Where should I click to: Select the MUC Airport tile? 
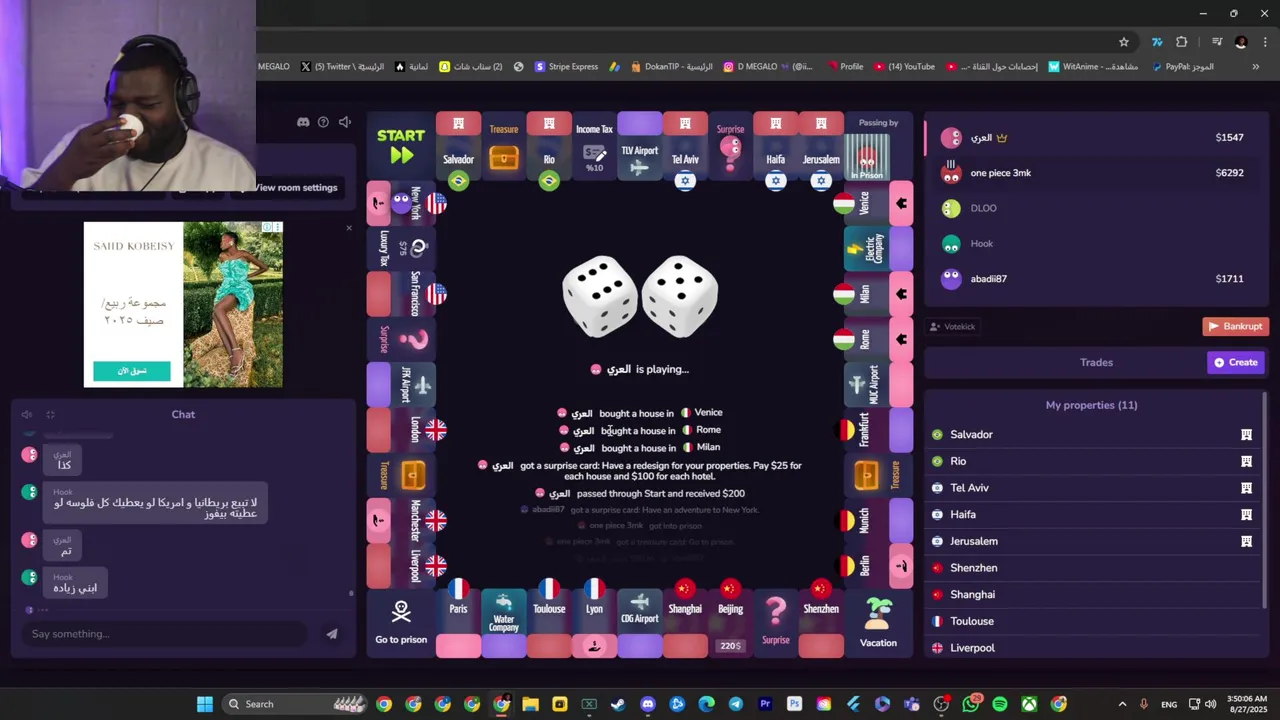click(x=878, y=384)
